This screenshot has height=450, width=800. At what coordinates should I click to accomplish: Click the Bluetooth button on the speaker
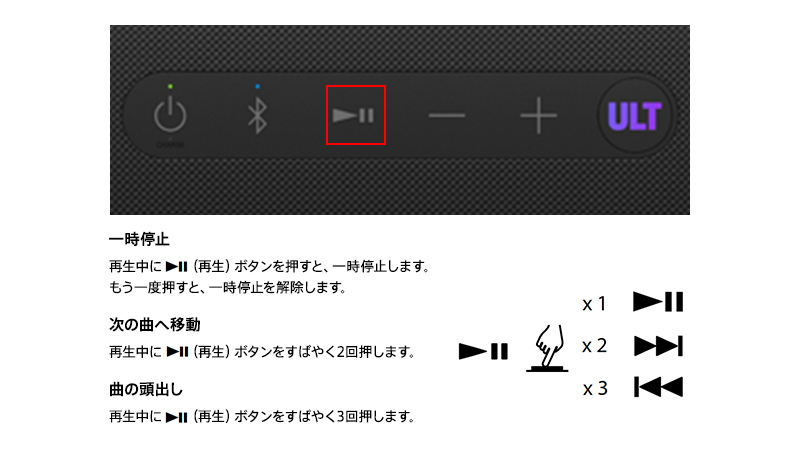coord(257,116)
